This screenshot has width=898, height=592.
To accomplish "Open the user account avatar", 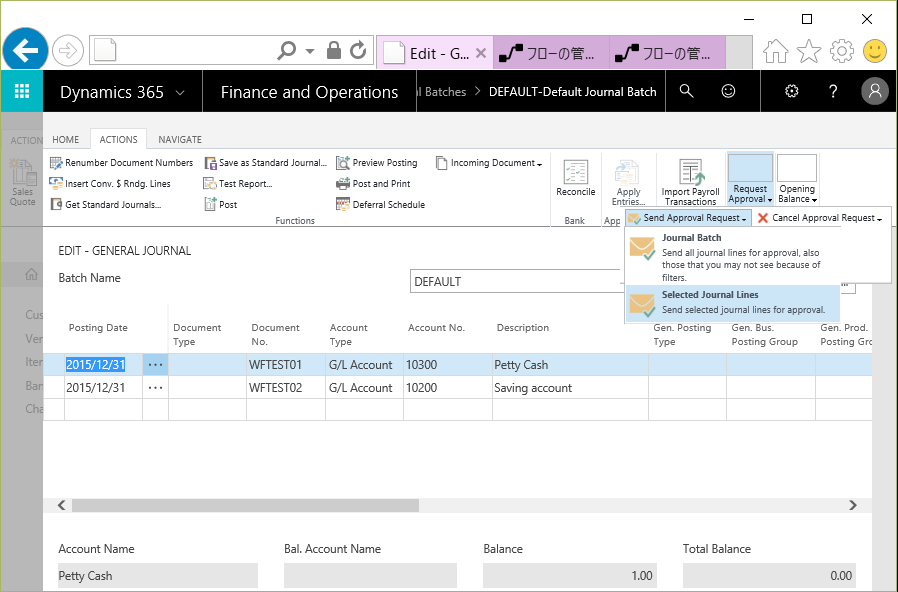I will [x=875, y=91].
